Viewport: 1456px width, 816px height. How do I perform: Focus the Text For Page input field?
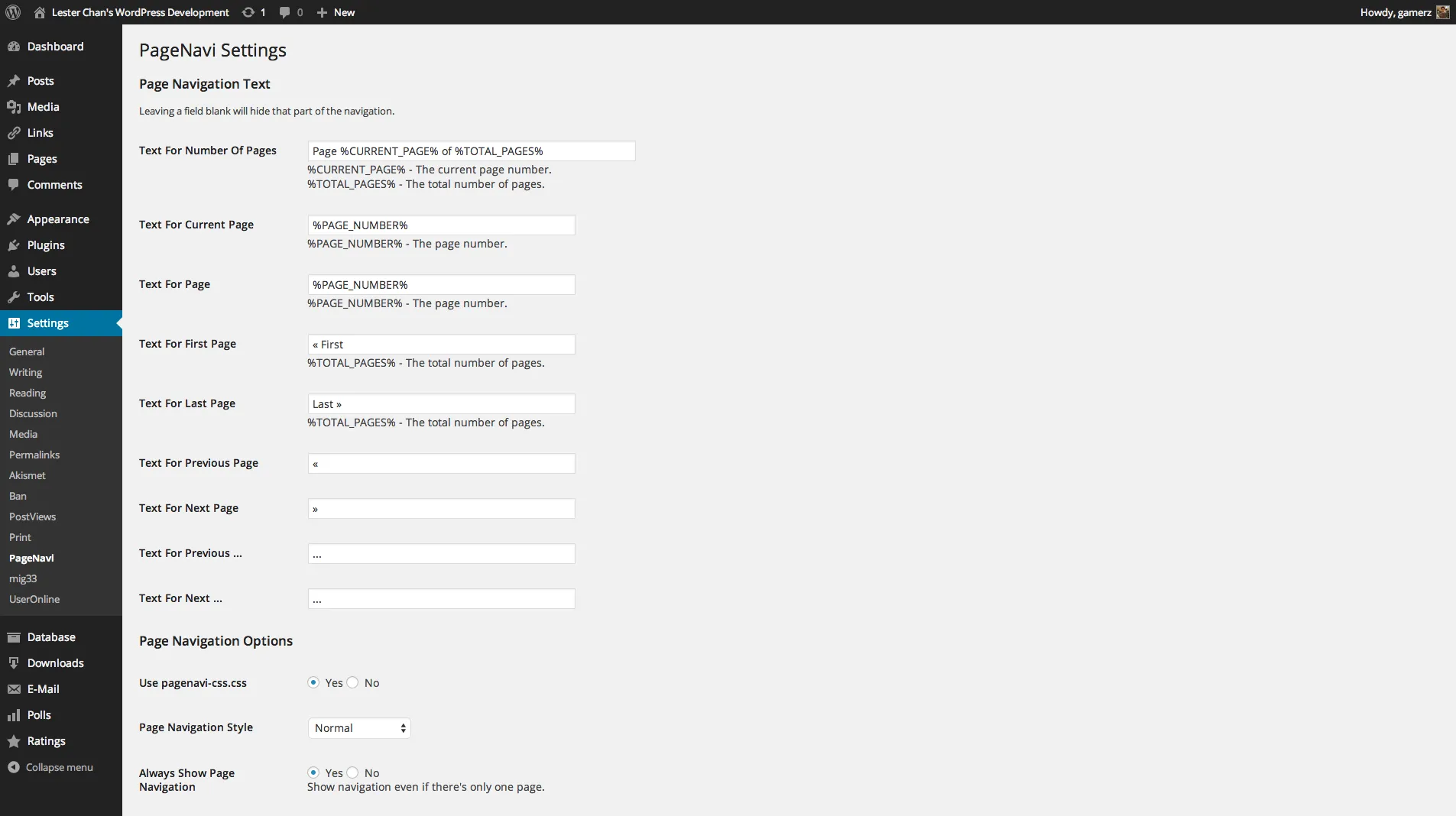(442, 285)
